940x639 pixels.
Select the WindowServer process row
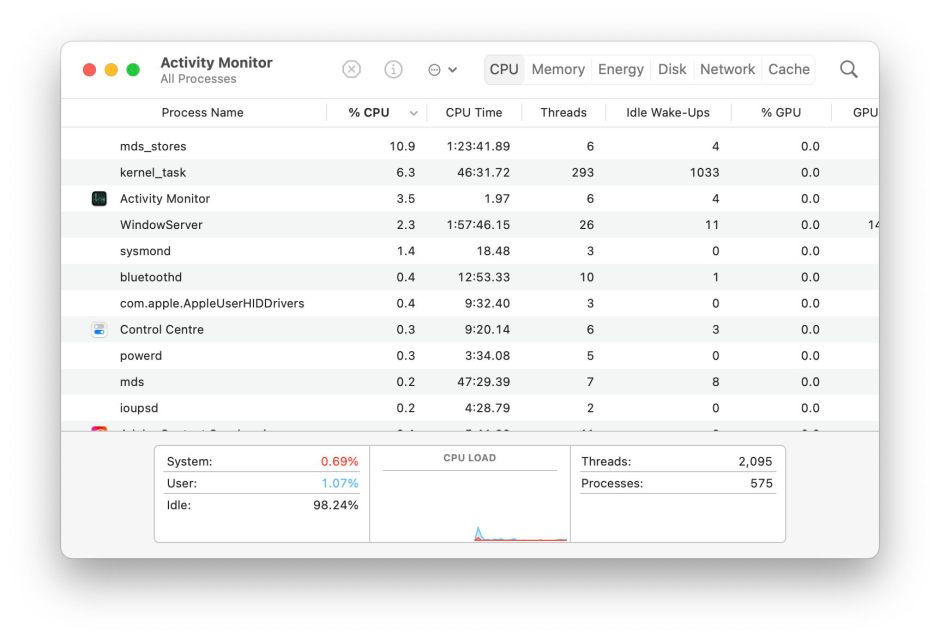pos(161,225)
